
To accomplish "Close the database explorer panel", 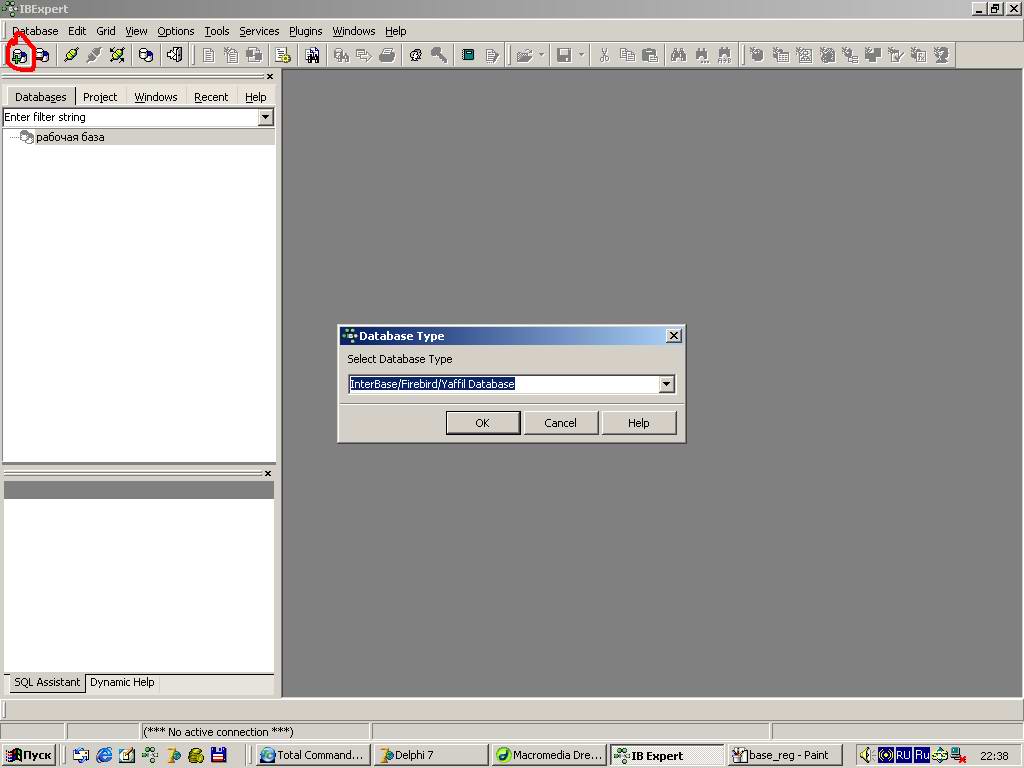I will (270, 76).
